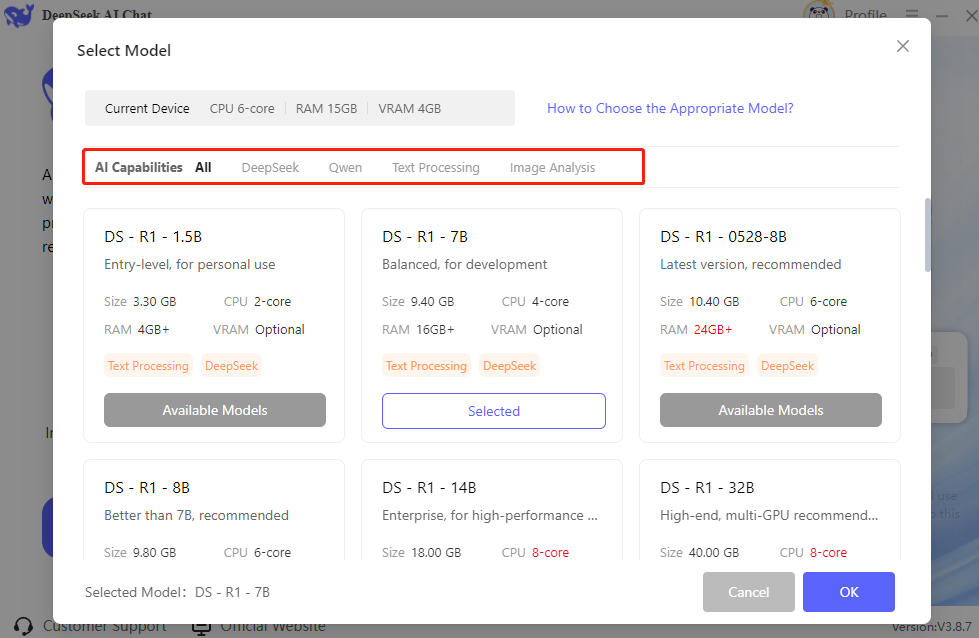Click Available Models for DS - R1 - 1.5B
This screenshot has width=979, height=638.
click(x=215, y=410)
